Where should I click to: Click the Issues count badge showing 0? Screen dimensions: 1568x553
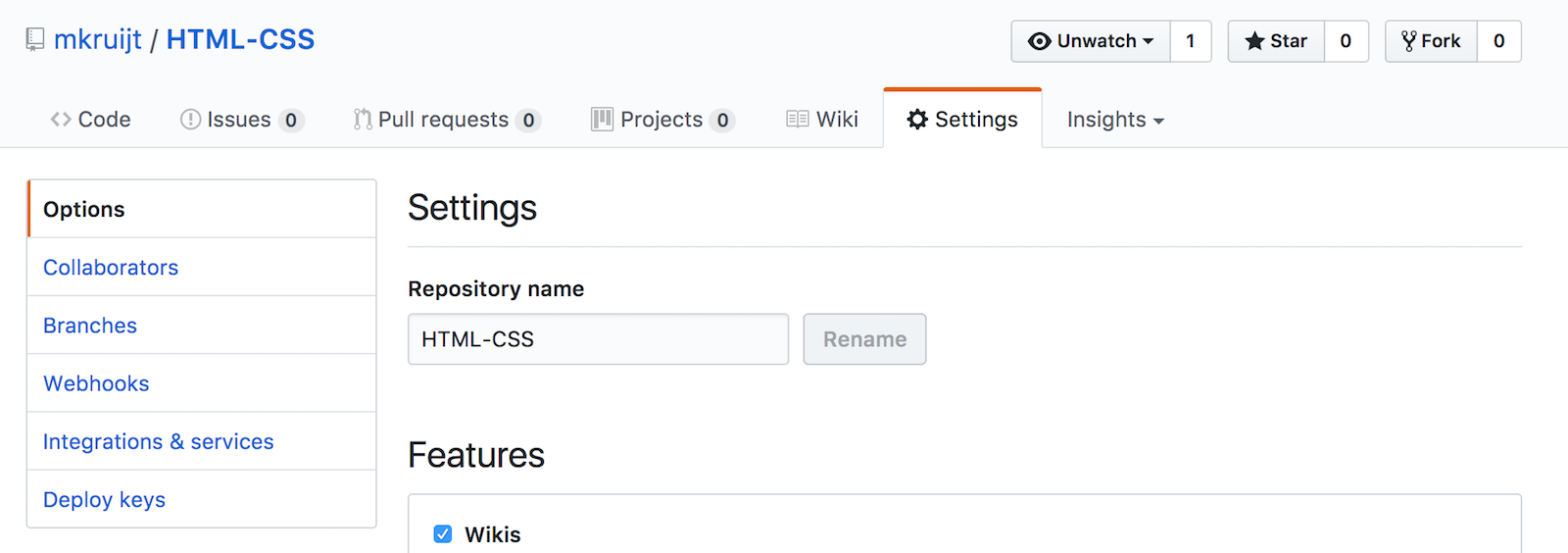click(x=291, y=121)
